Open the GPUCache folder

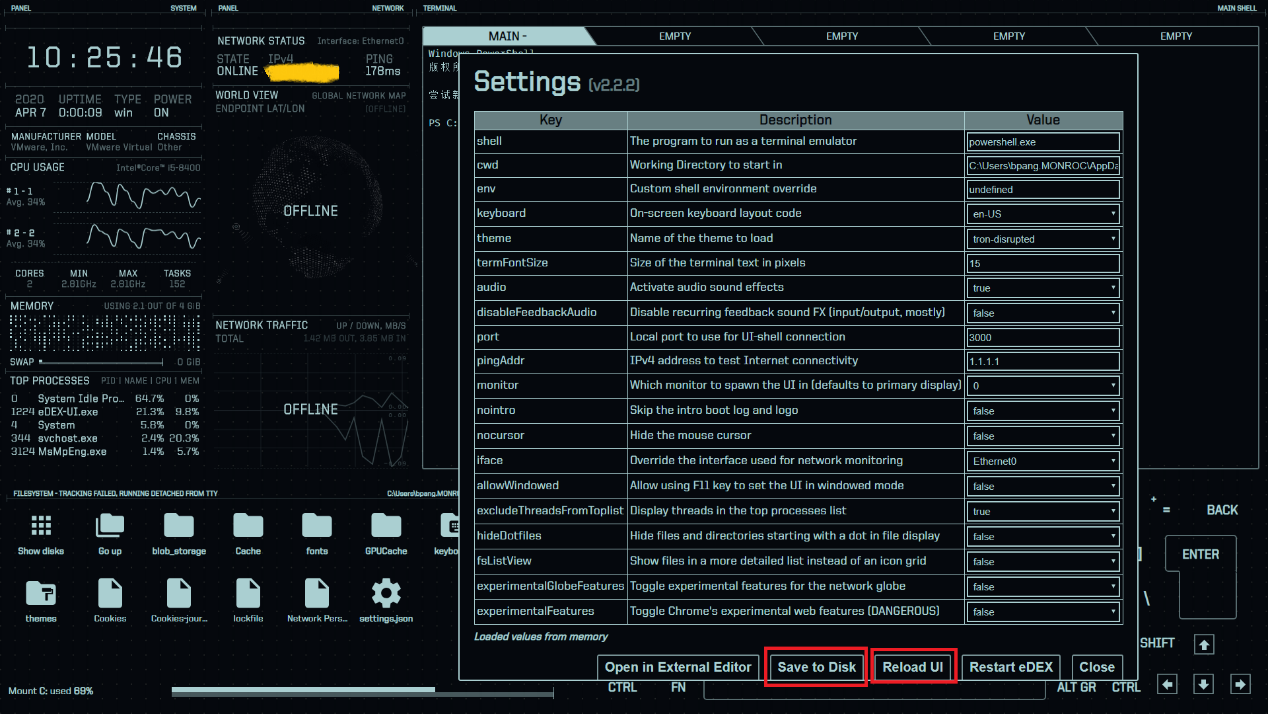click(386, 528)
